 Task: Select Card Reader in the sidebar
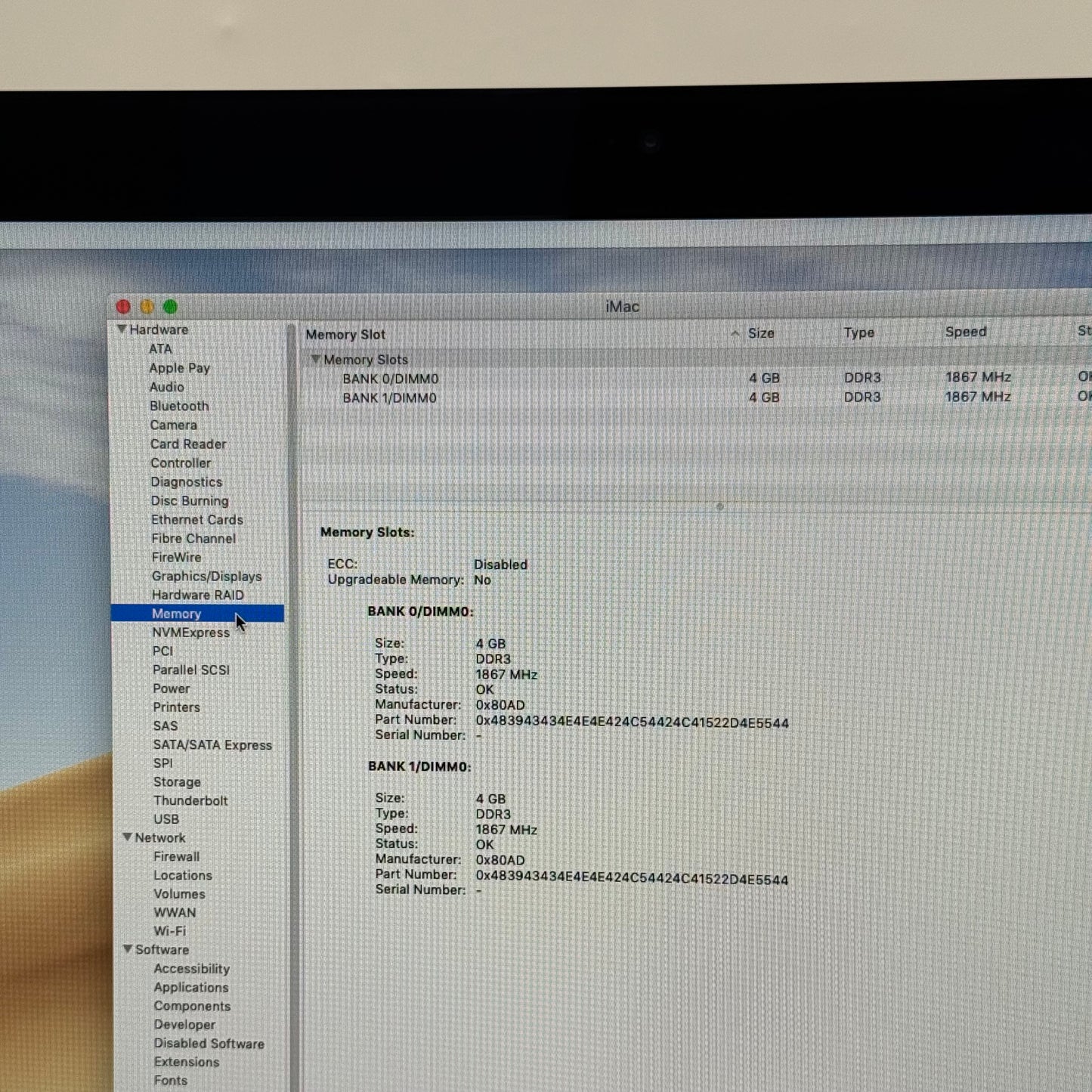click(188, 444)
